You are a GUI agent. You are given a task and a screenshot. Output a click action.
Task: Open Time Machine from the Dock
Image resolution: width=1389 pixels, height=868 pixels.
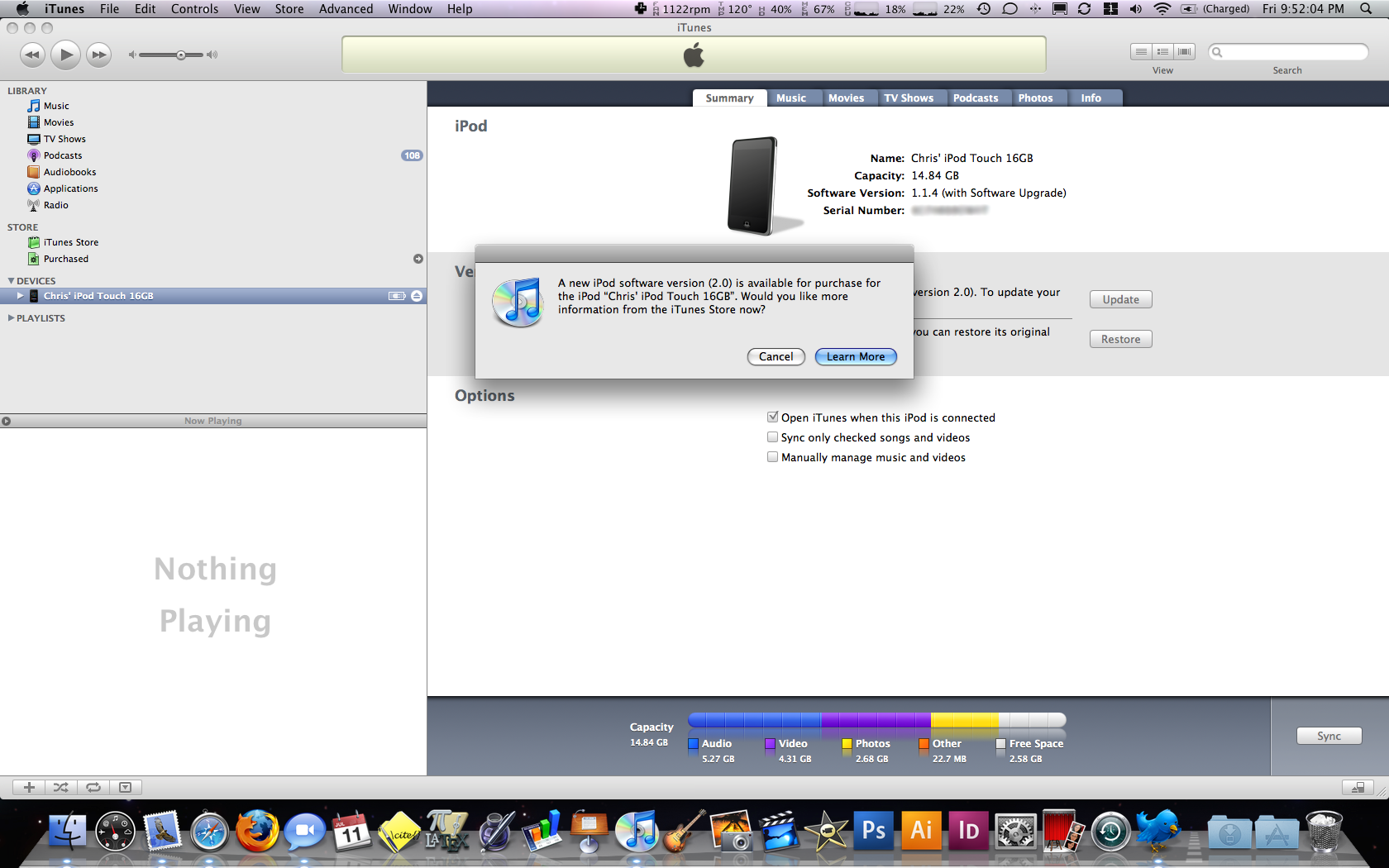(1110, 831)
